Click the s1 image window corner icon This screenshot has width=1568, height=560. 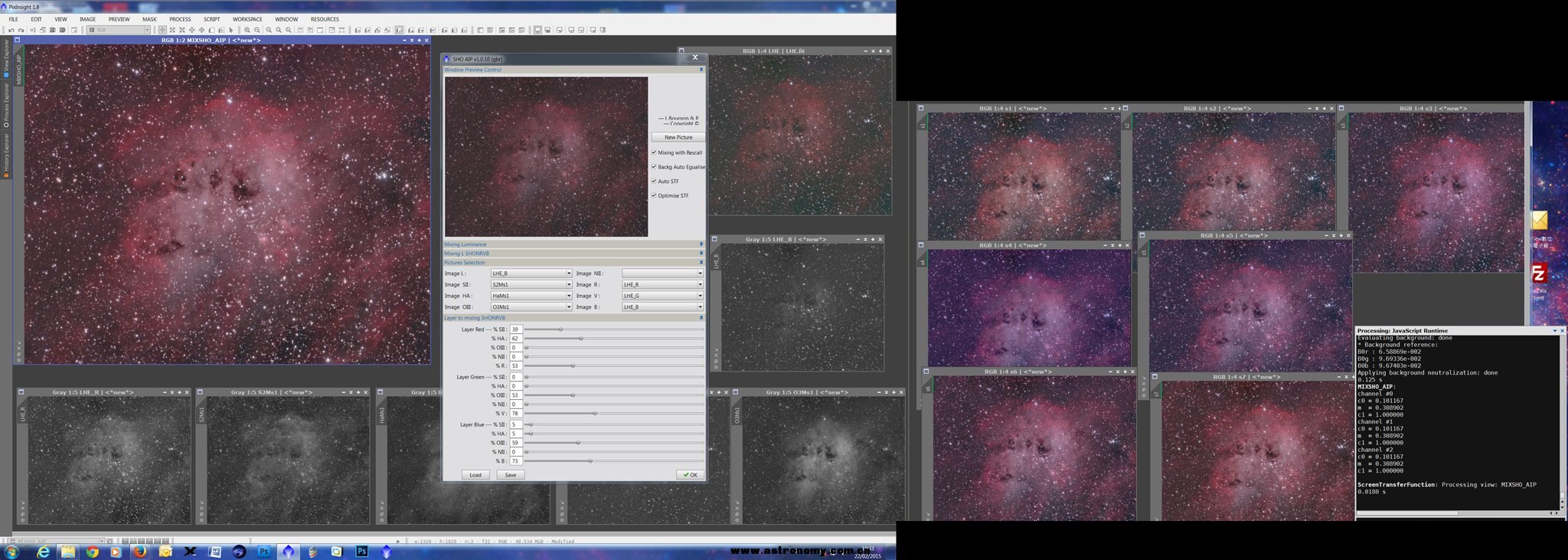tap(921, 108)
